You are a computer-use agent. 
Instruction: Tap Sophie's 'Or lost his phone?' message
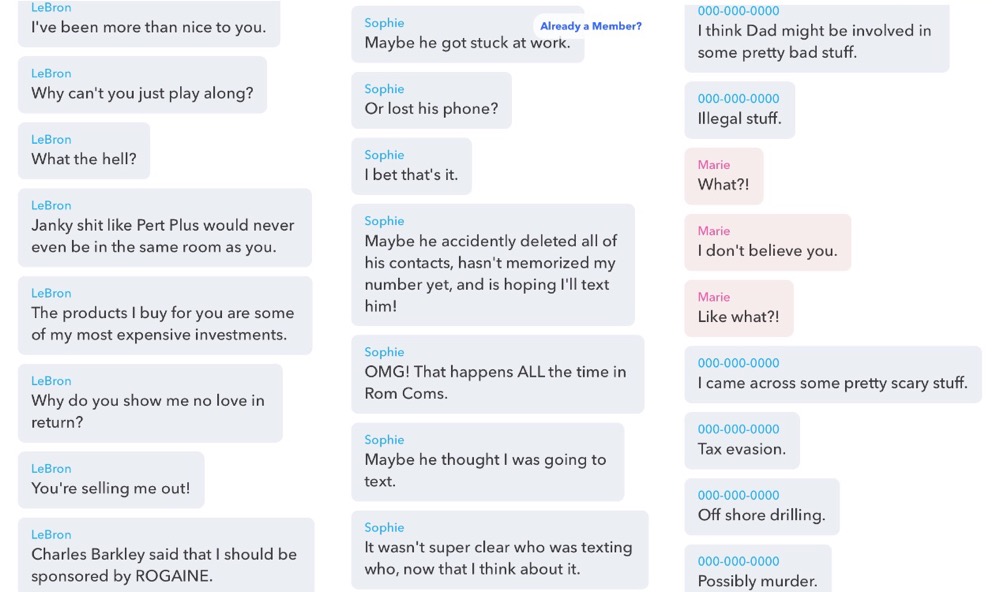tap(431, 100)
